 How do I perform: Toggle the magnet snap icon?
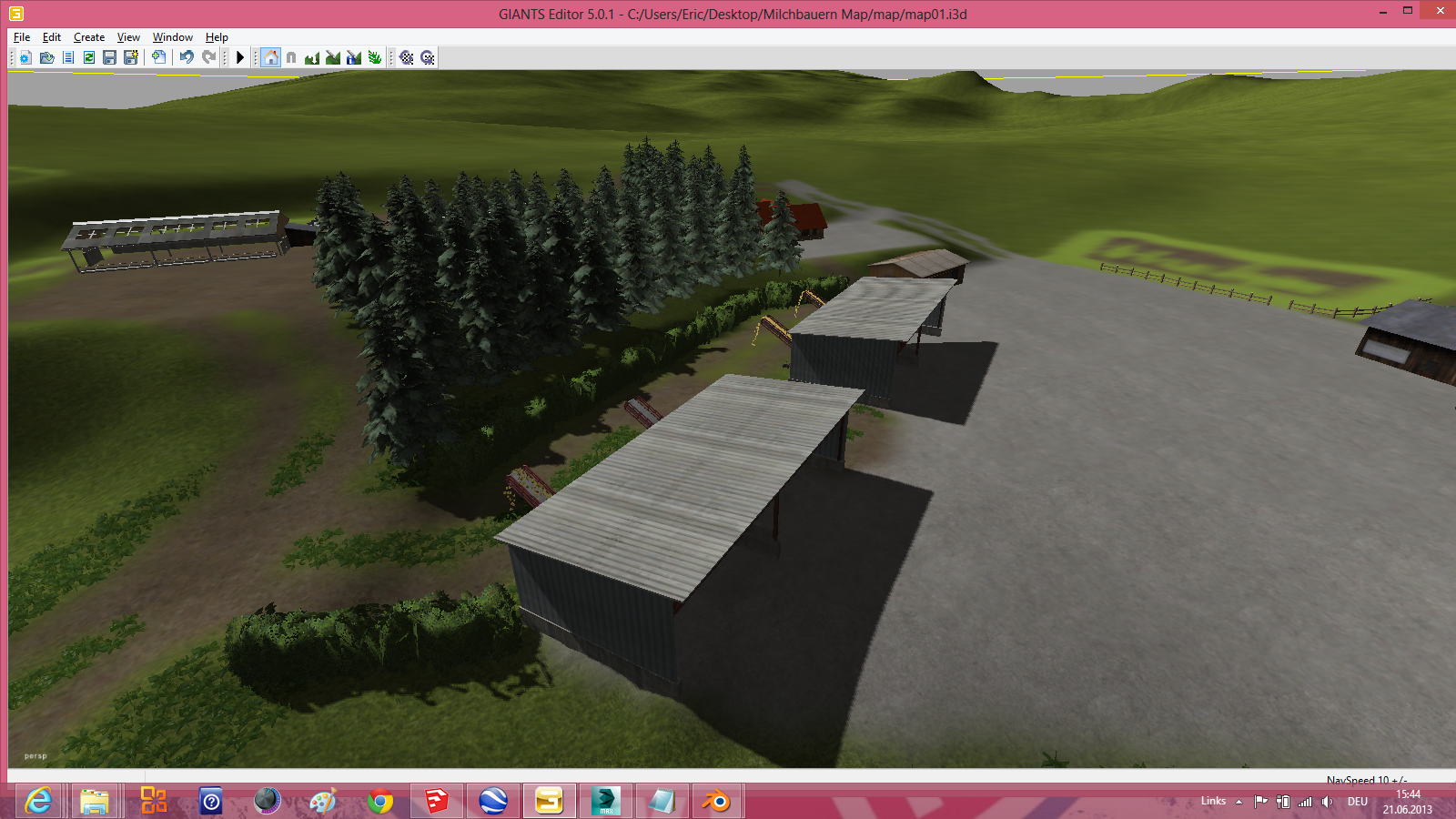(x=291, y=57)
